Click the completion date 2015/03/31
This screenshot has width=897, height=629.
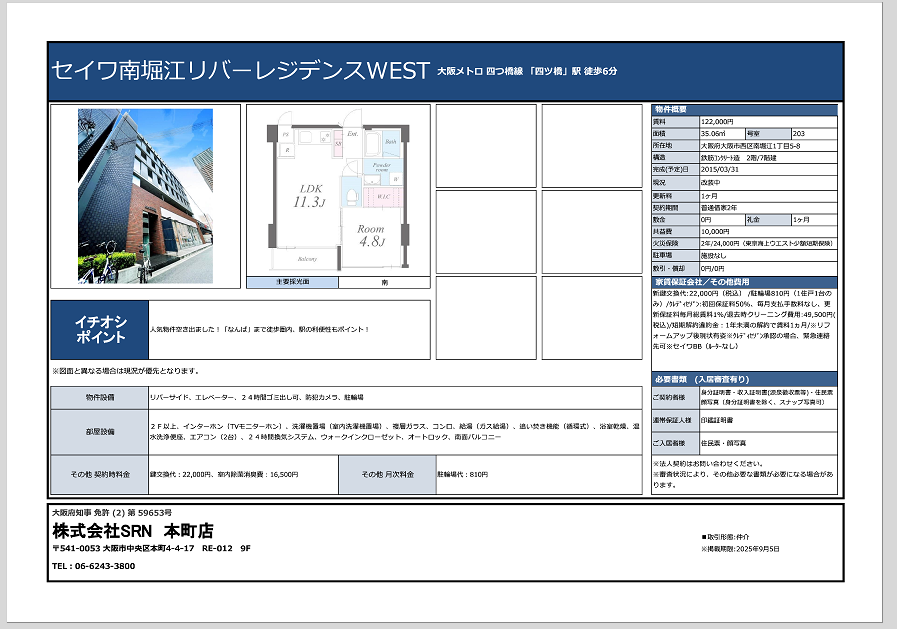[722, 170]
